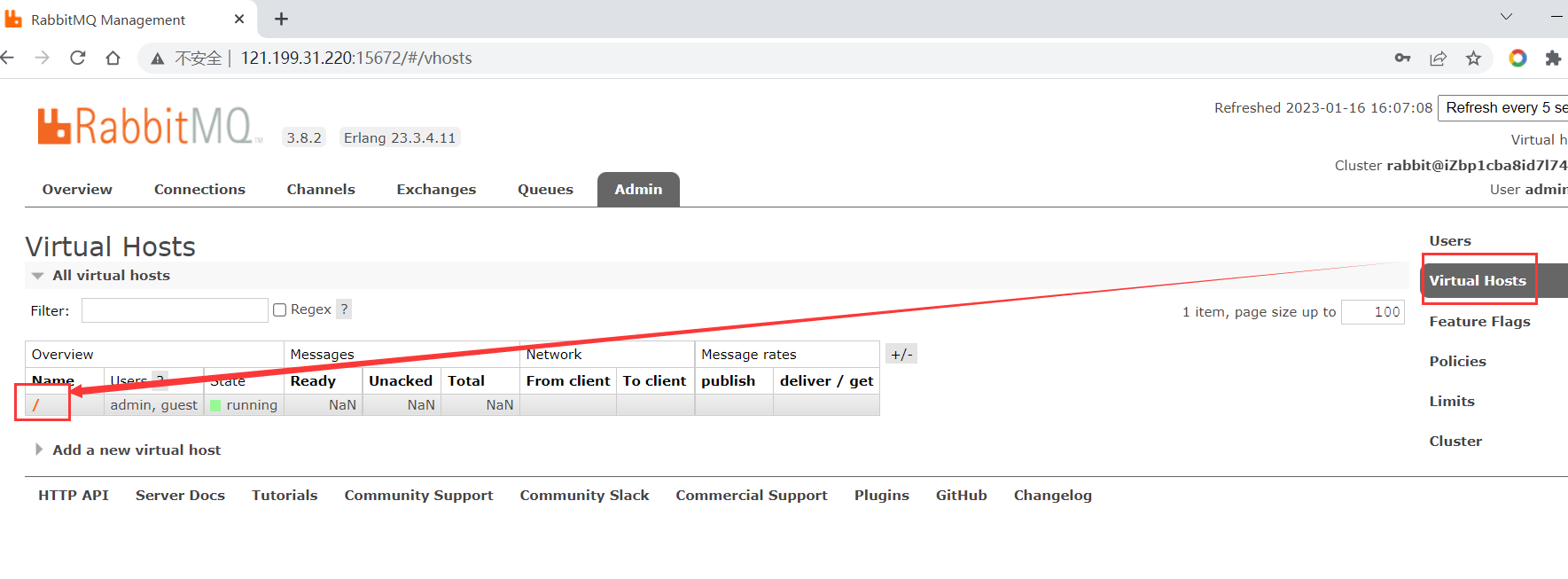Click the Users column help question mark

pos(160,379)
